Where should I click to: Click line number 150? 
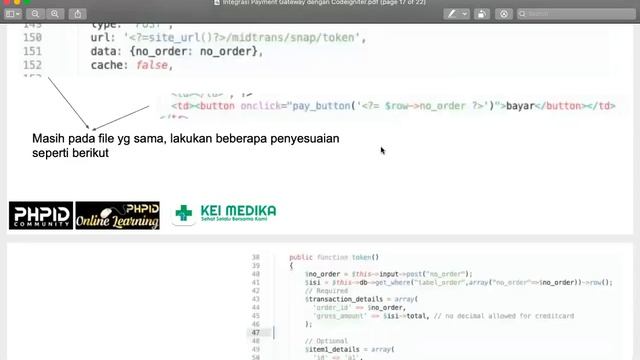(32, 38)
